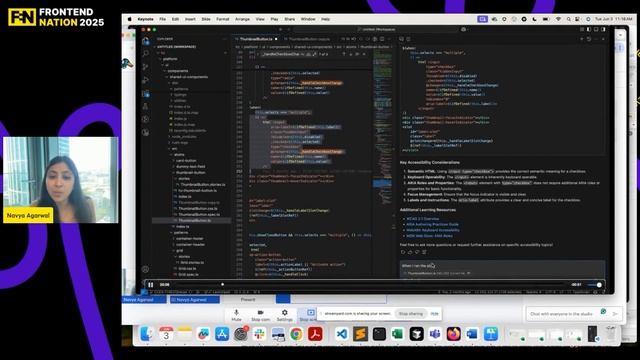Screen dimensions: 640x360
Task: Click the Stop cam button
Action: point(260,315)
